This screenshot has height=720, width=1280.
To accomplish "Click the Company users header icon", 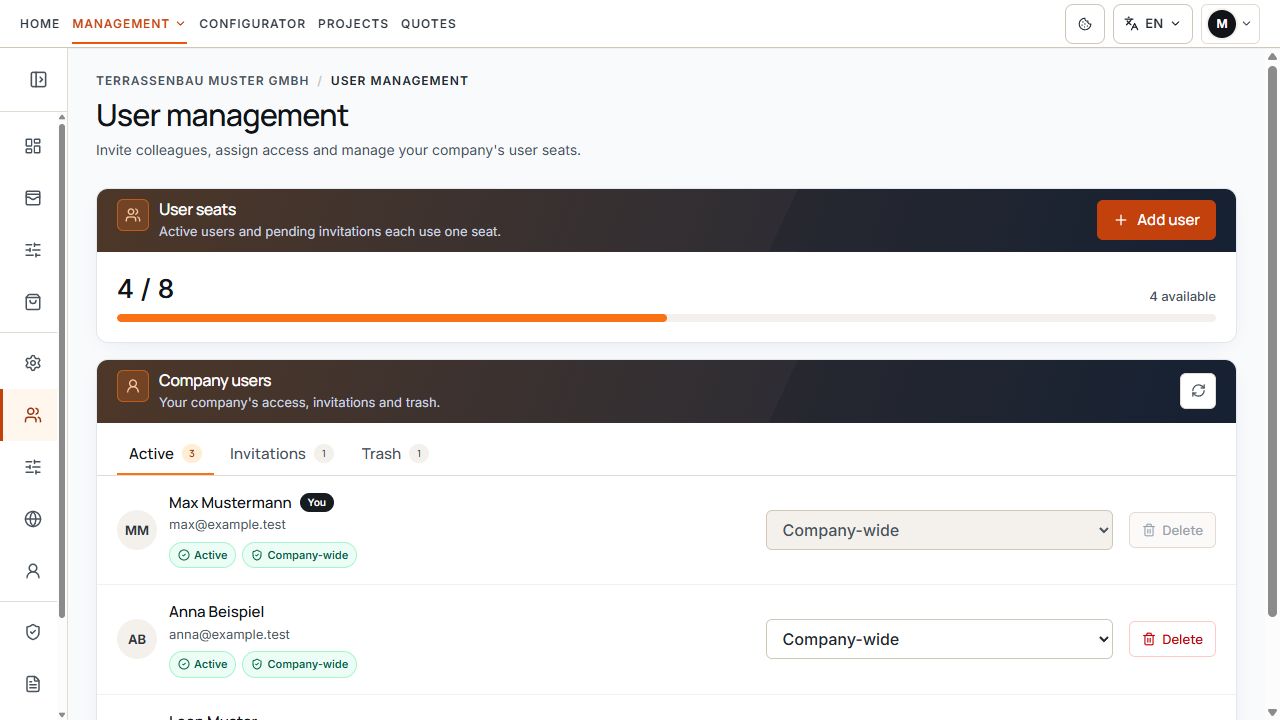I will point(133,386).
